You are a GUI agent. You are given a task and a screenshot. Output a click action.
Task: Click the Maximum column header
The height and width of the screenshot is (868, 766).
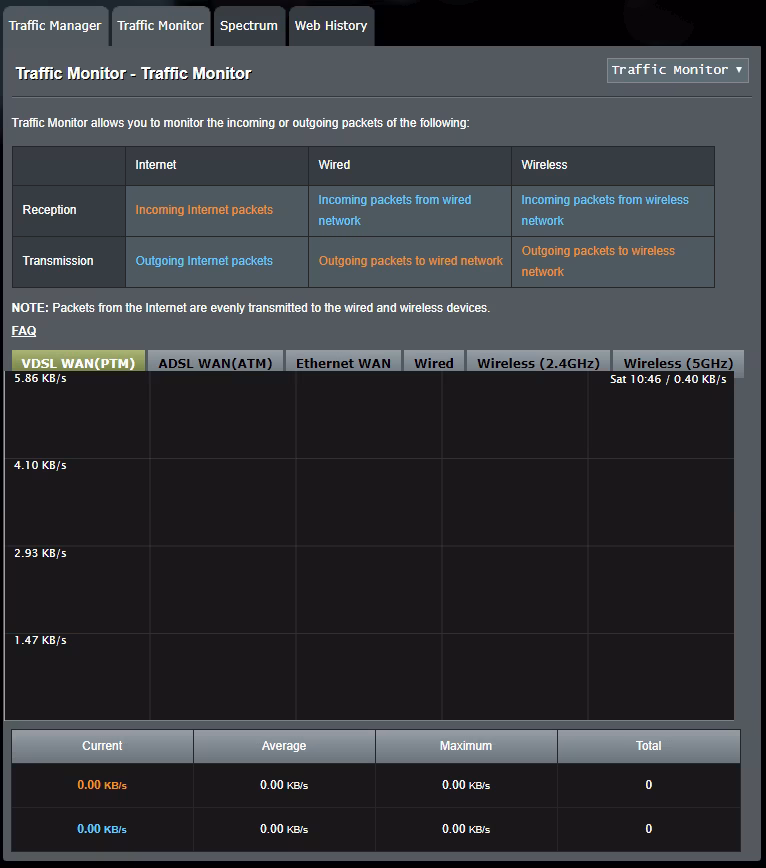(x=466, y=746)
